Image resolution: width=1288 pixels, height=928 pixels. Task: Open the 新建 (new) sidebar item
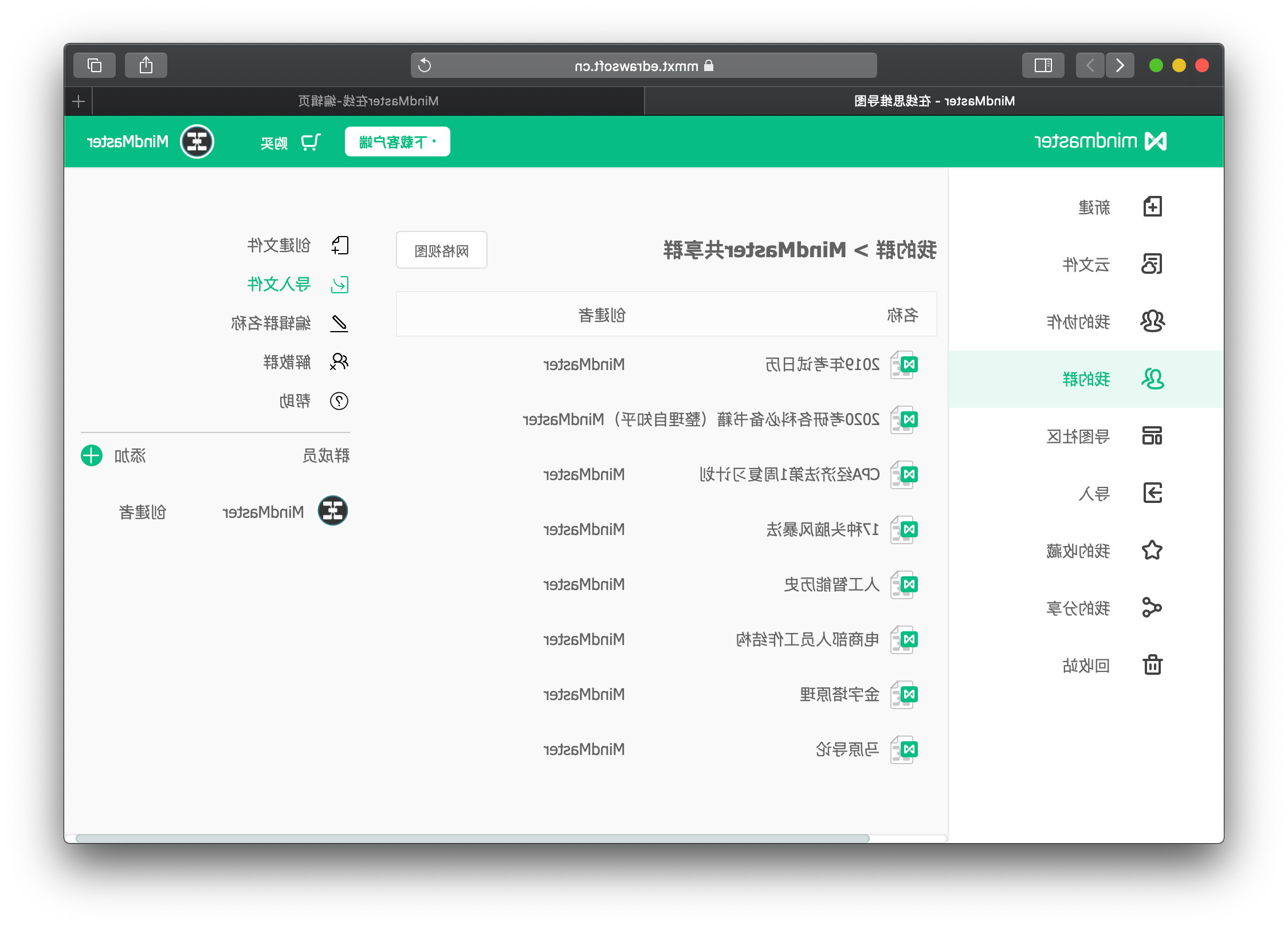point(1086,207)
